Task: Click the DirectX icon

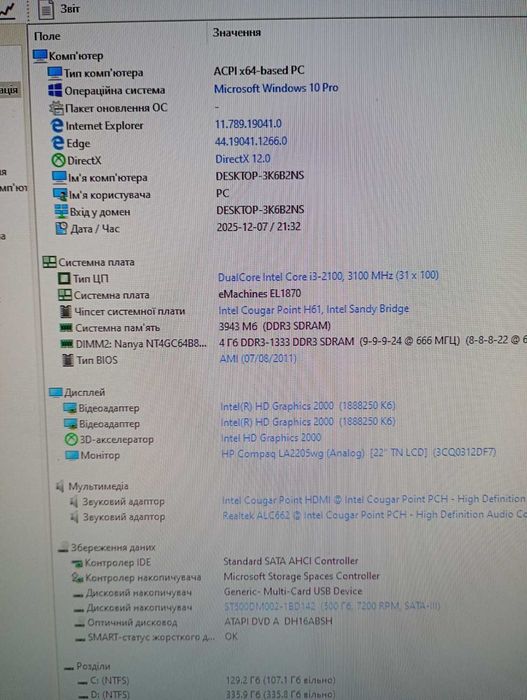Action: pos(59,160)
